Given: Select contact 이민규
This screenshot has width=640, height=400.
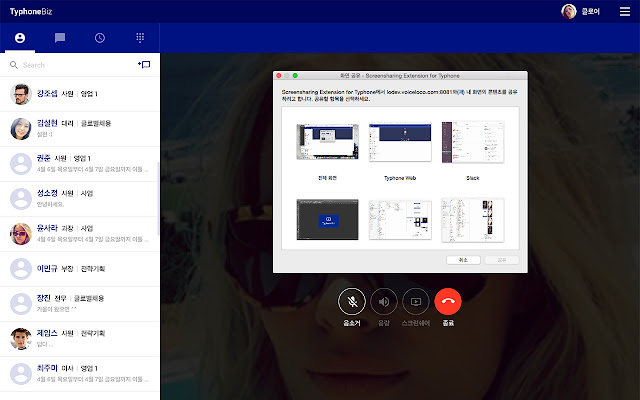Looking at the screenshot, I should pos(80,269).
